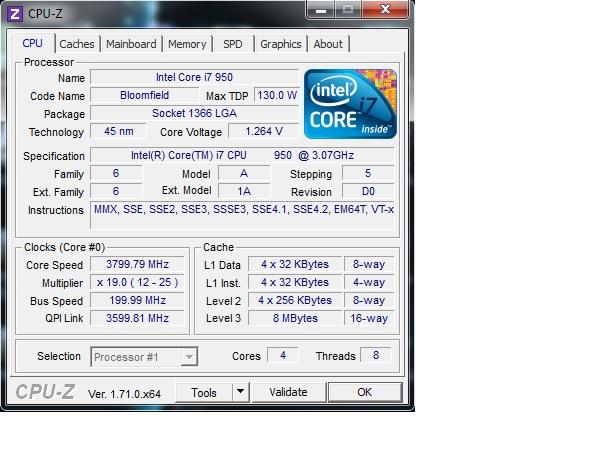Click the specification field with 3.07GHz
The width and height of the screenshot is (614, 460).
[x=242, y=155]
